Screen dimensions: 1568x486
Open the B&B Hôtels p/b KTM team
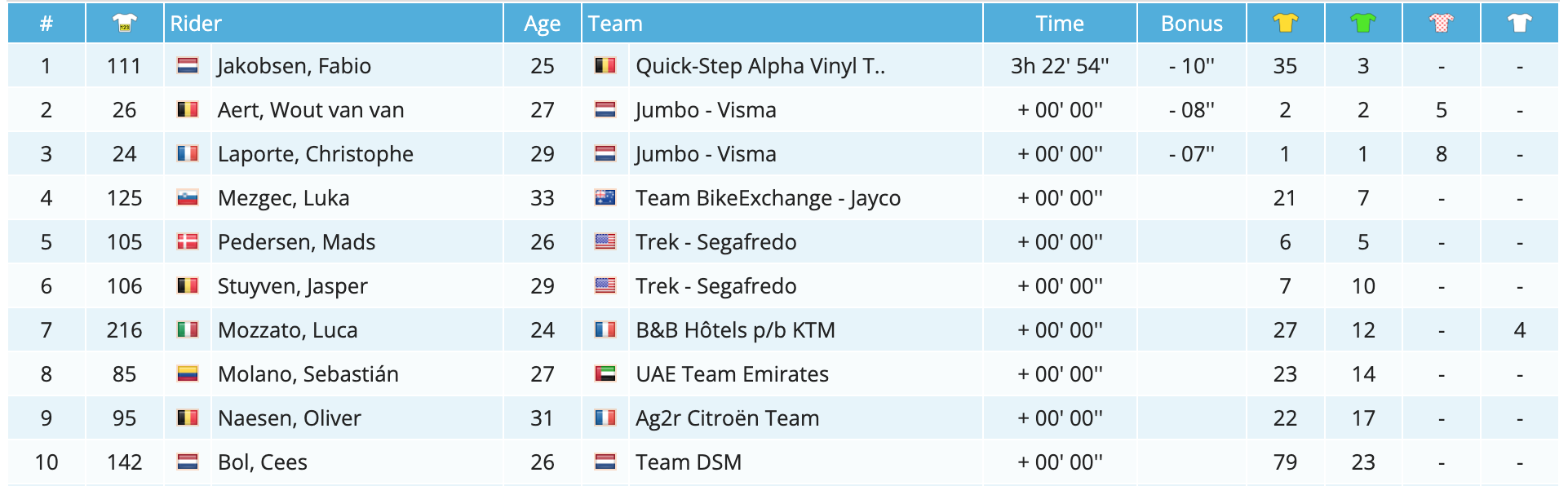(x=735, y=330)
